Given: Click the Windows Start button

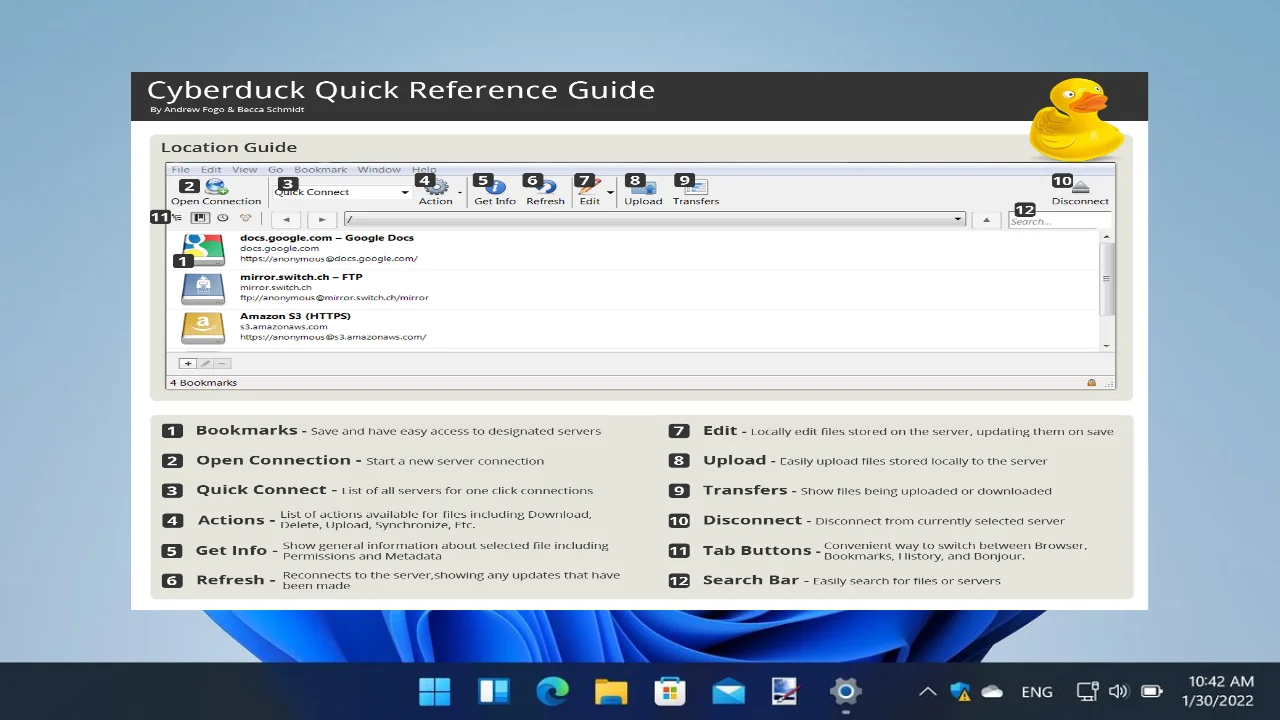Looking at the screenshot, I should (435, 691).
